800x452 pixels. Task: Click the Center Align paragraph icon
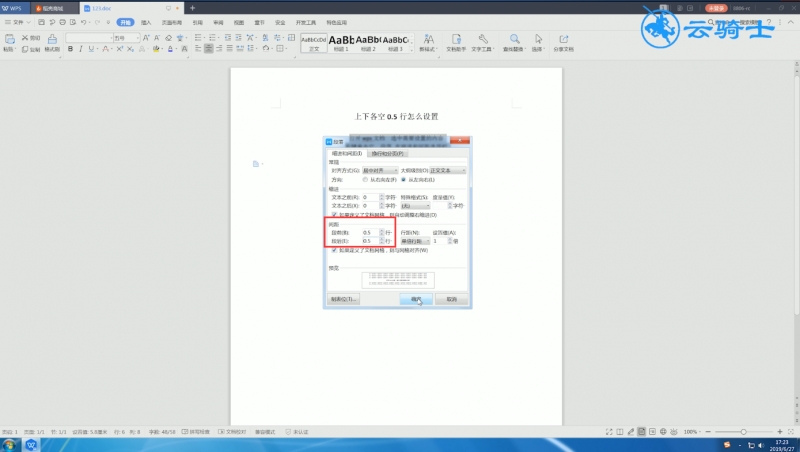(209, 48)
